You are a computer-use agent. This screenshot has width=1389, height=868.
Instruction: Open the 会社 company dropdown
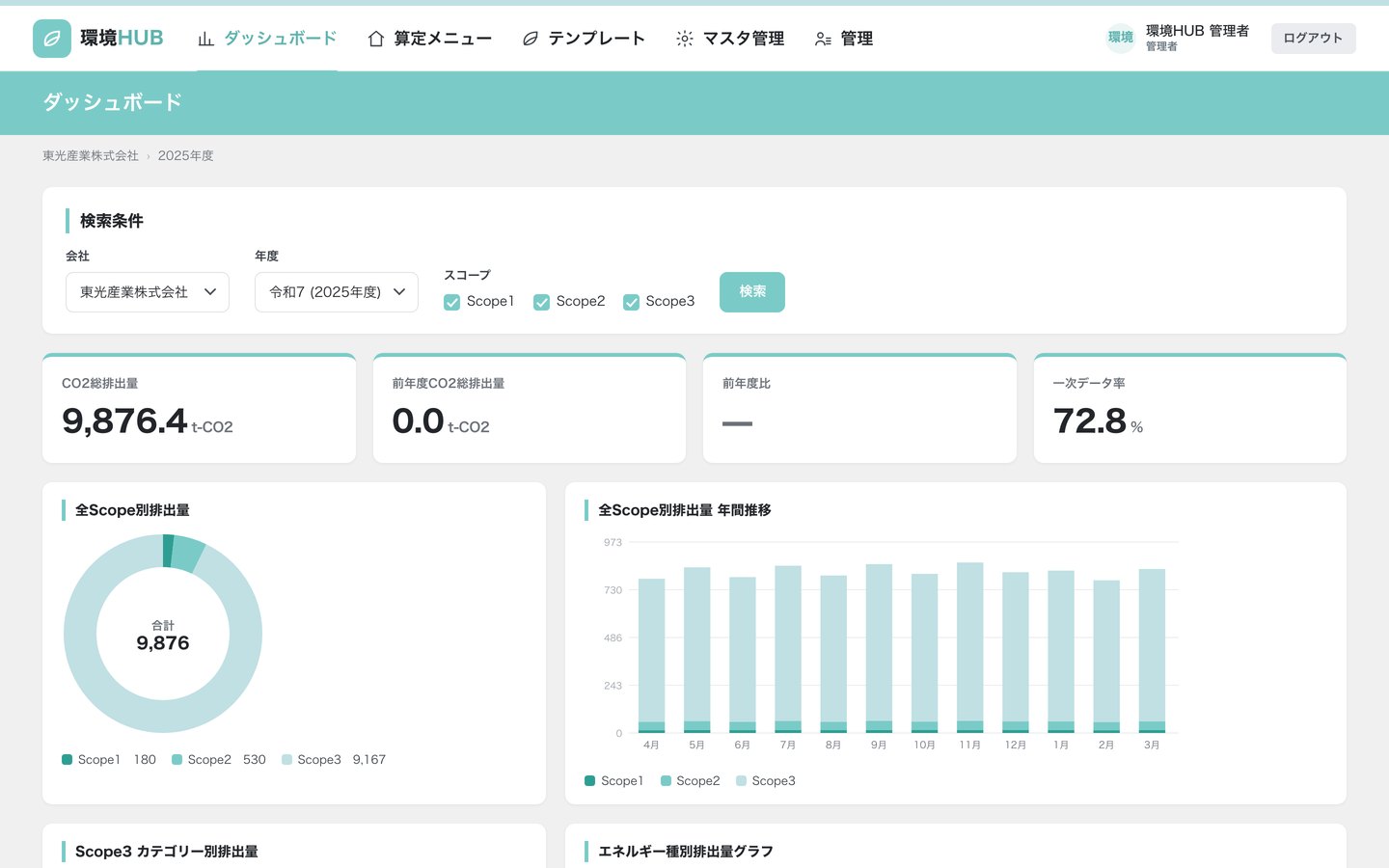(x=148, y=292)
